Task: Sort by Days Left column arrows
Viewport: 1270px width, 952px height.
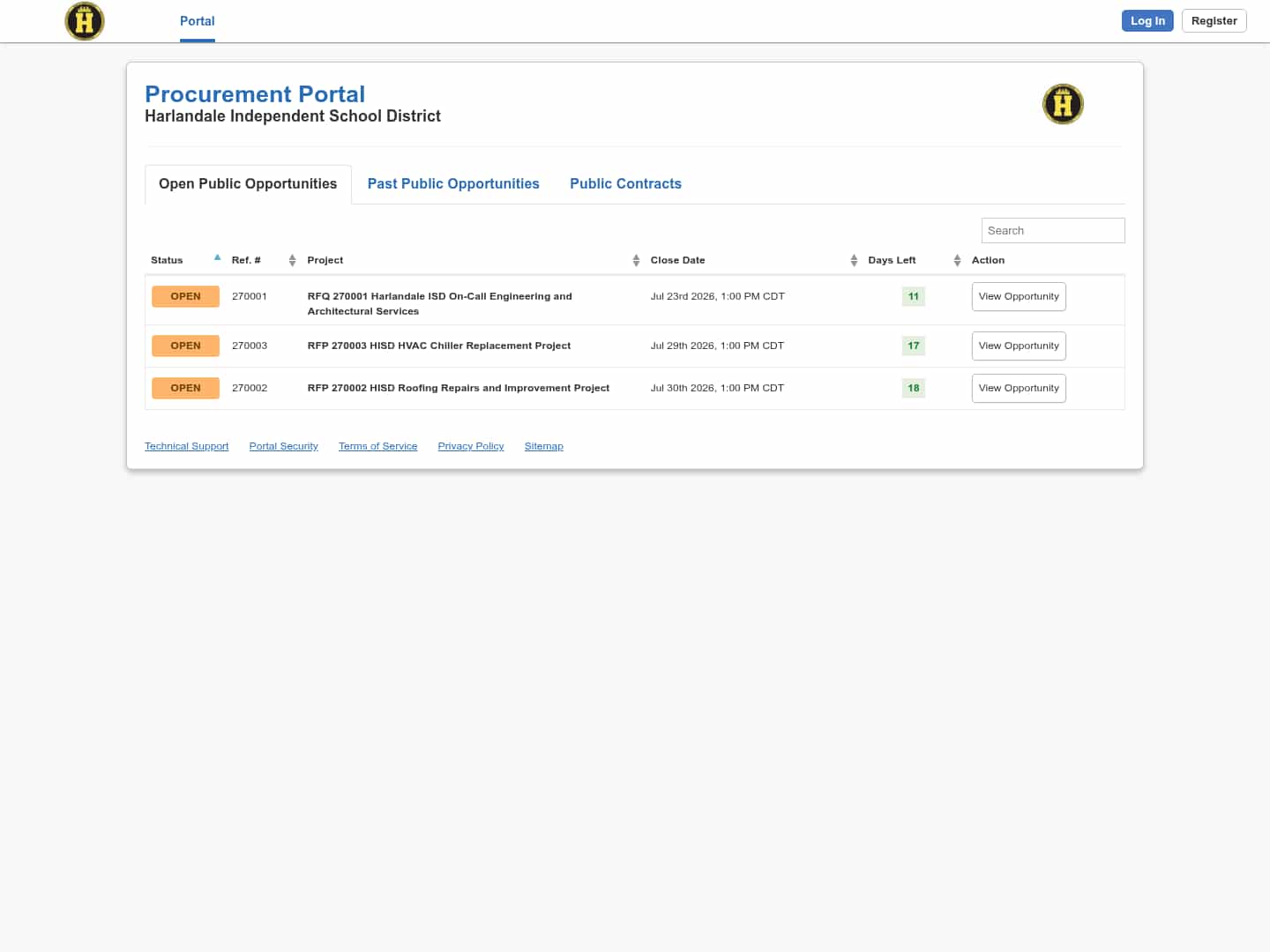Action: pos(957,260)
